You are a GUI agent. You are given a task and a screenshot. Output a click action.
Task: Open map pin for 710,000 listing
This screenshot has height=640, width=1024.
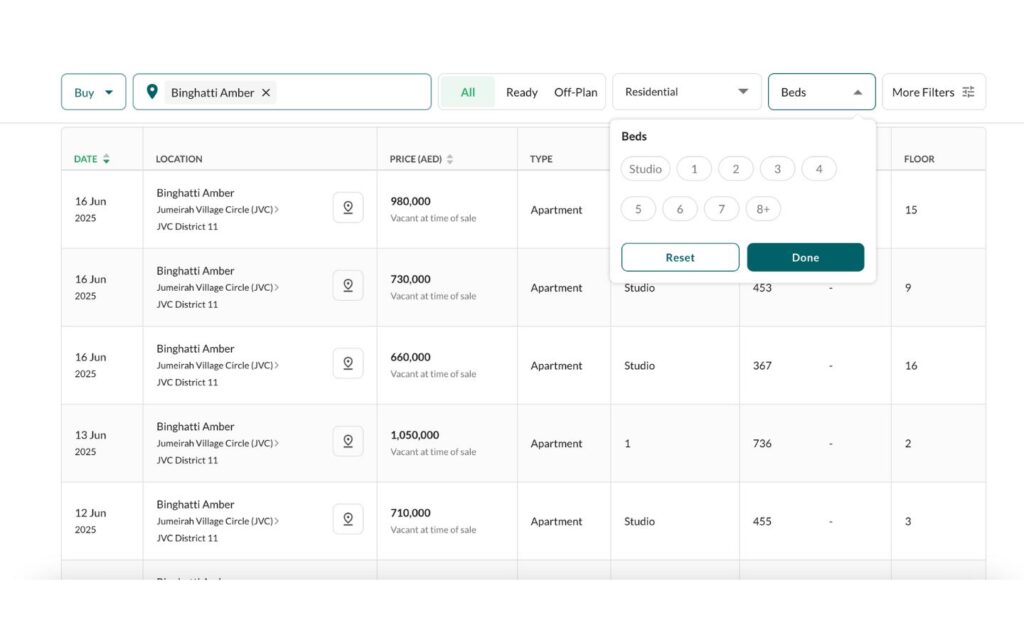click(x=348, y=519)
